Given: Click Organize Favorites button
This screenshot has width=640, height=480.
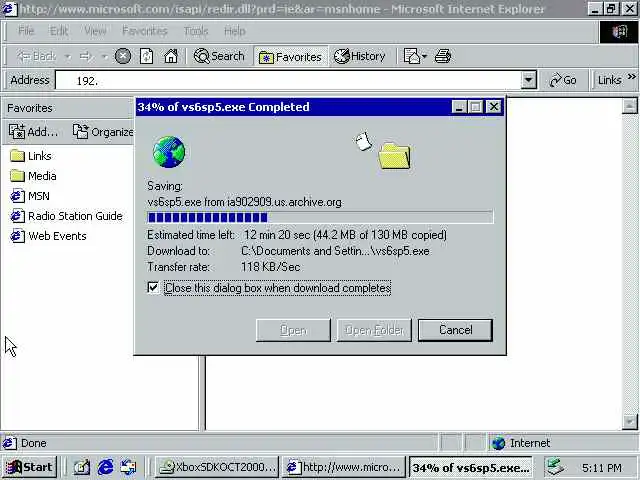Looking at the screenshot, I should coord(102,131).
